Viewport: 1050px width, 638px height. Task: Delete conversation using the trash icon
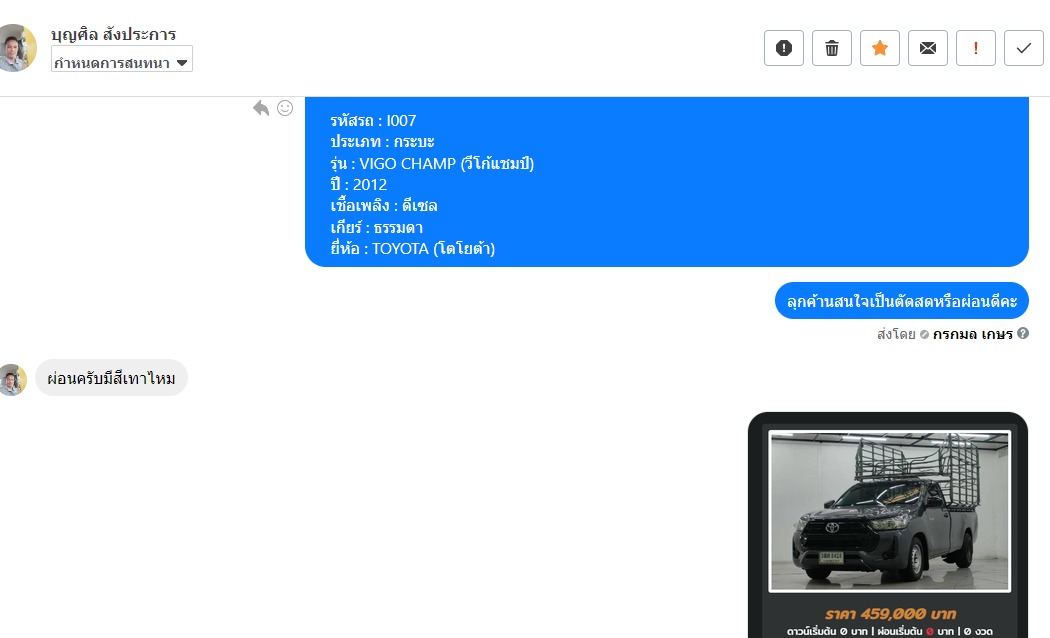pos(832,48)
